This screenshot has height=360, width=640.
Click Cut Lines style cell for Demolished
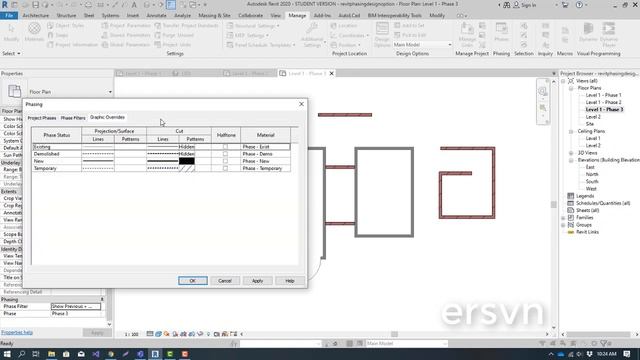pos(163,154)
